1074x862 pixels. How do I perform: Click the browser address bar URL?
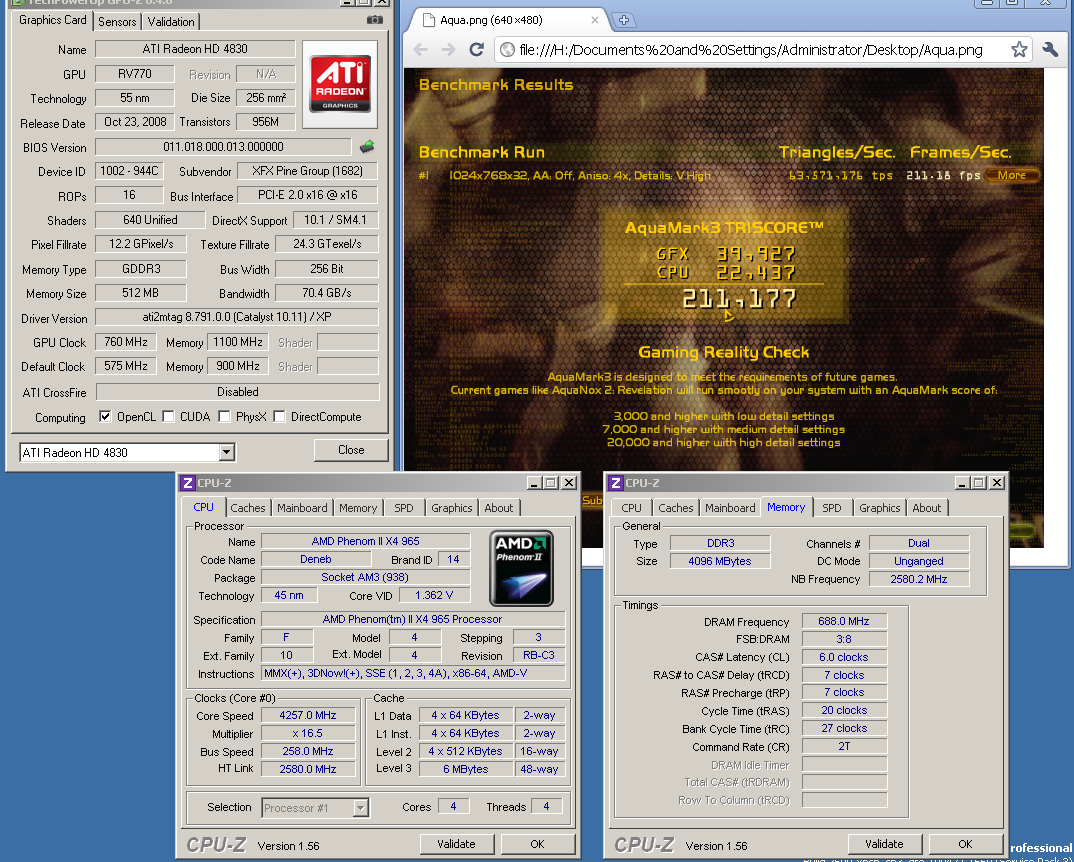click(751, 49)
